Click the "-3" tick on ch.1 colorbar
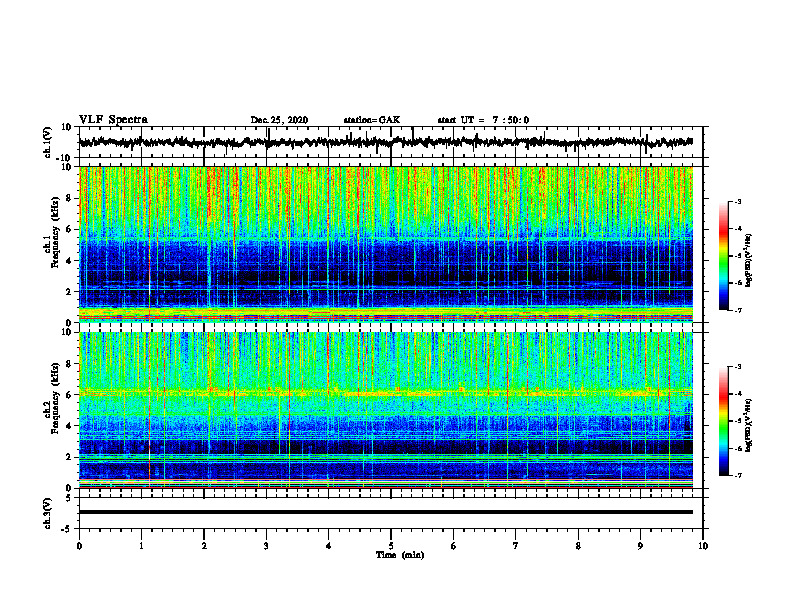Viewport: 792px width, 612px height. 737,201
